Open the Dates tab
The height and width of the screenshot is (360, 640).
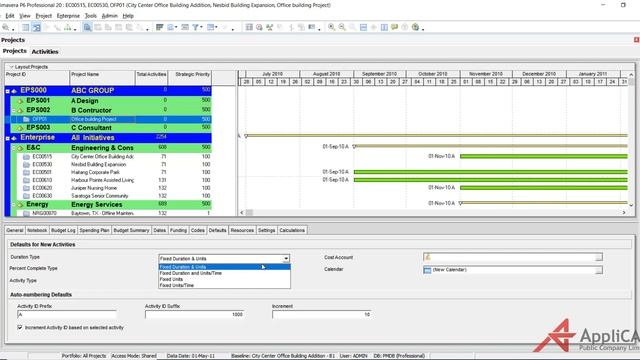[160, 230]
